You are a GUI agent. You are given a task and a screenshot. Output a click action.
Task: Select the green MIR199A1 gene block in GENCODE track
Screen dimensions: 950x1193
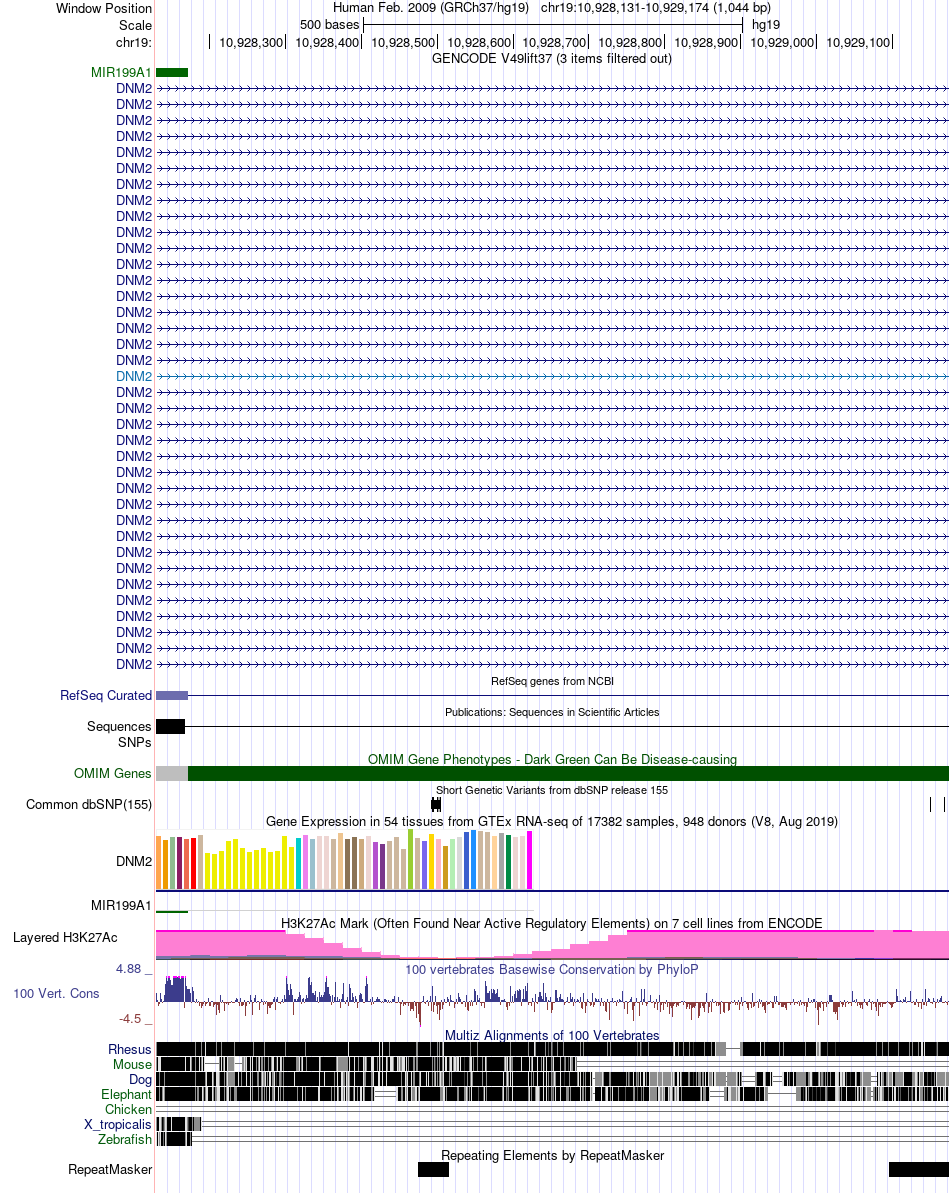point(172,72)
